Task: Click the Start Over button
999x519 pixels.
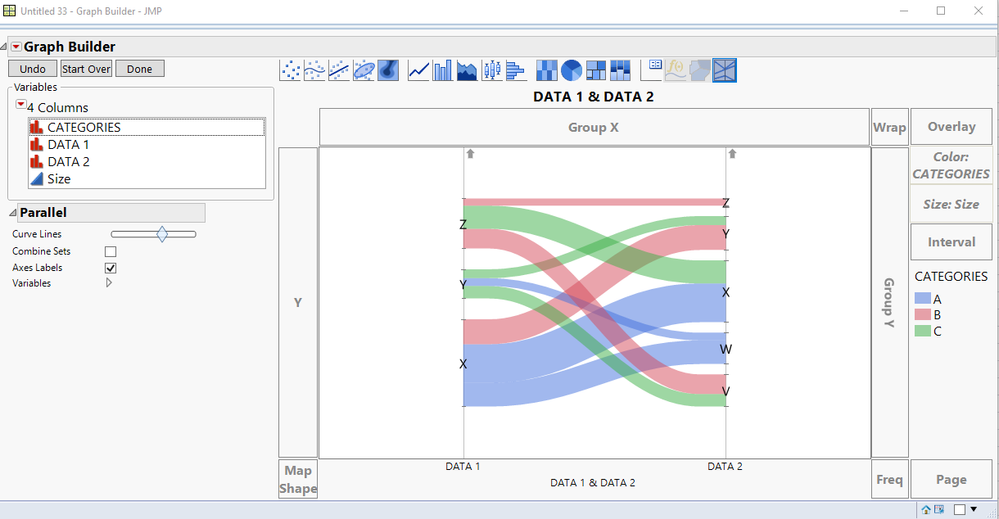Action: tap(86, 69)
